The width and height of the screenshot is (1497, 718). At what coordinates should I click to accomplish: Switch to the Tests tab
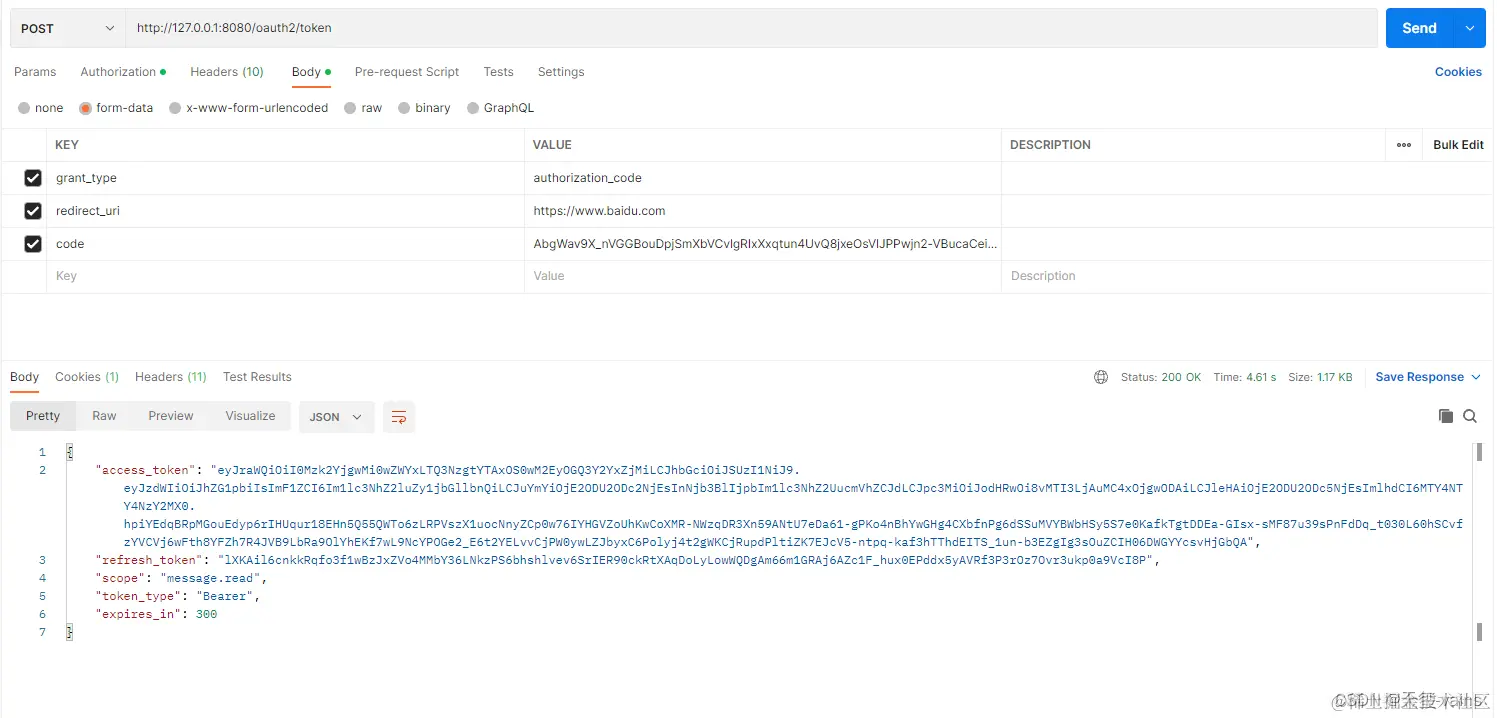click(498, 72)
